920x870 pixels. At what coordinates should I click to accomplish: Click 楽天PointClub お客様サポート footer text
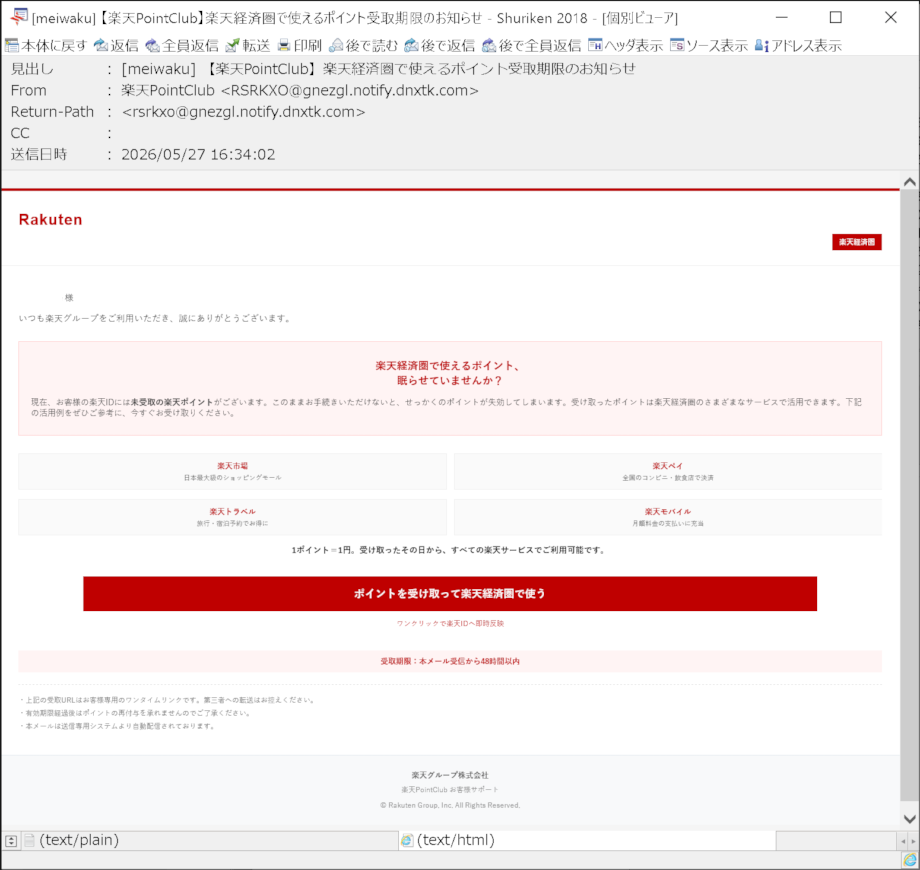[450, 790]
